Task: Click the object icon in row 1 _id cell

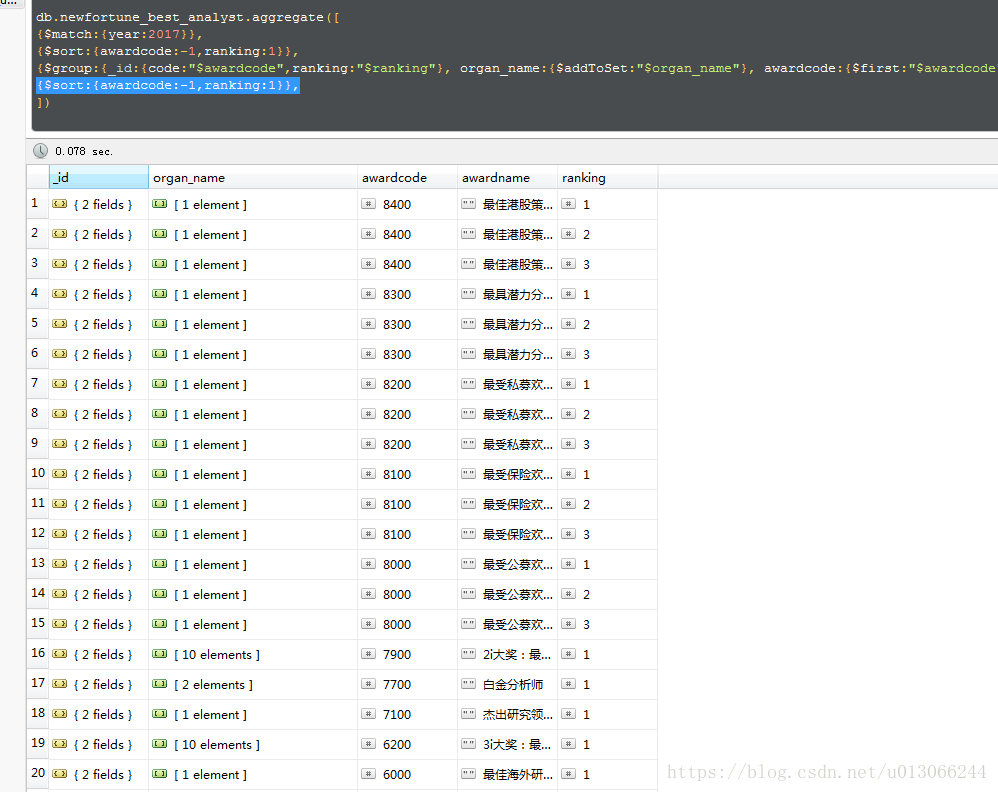Action: (60, 204)
